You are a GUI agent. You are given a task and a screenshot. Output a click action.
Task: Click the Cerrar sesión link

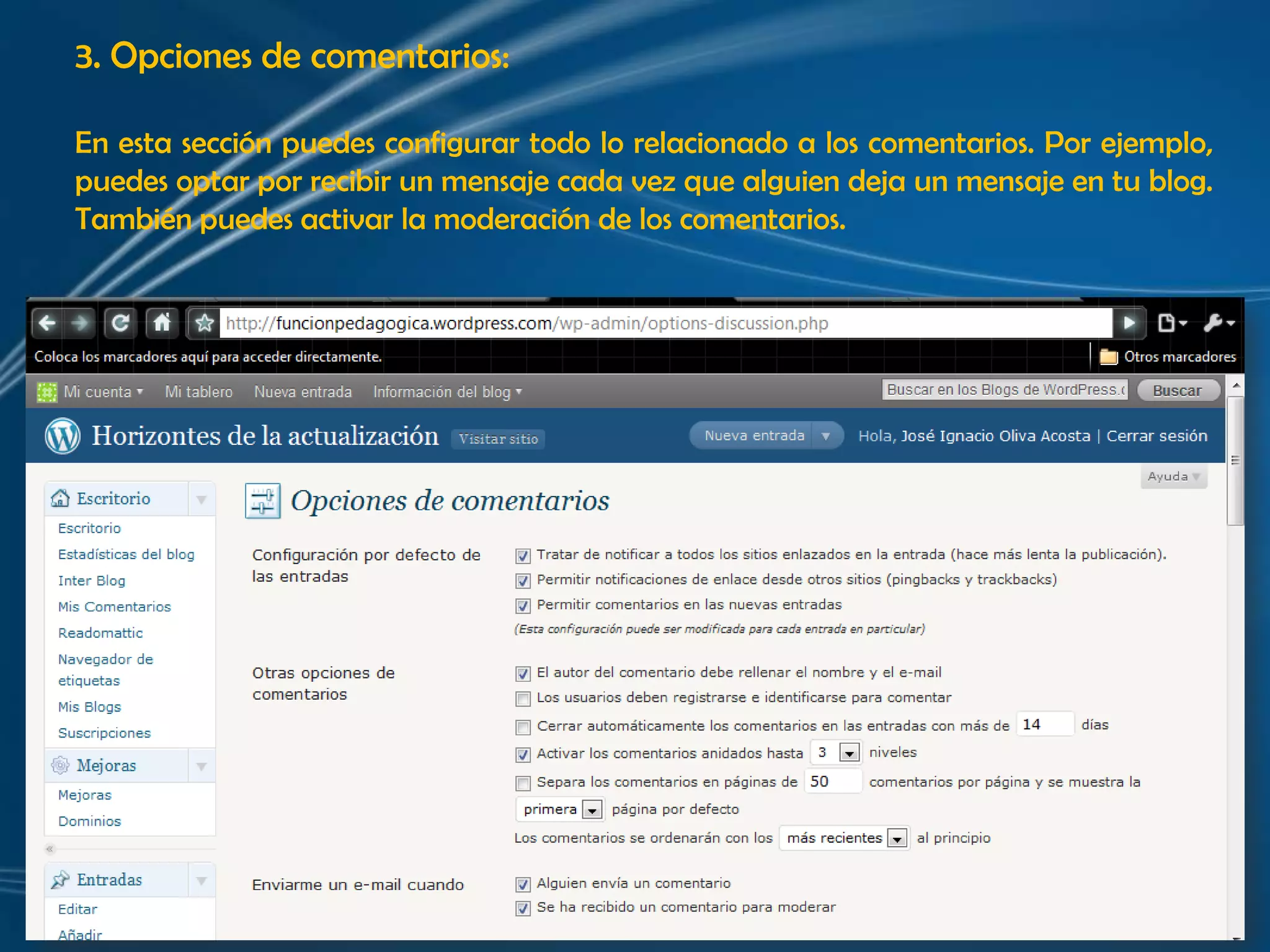[x=1157, y=436]
